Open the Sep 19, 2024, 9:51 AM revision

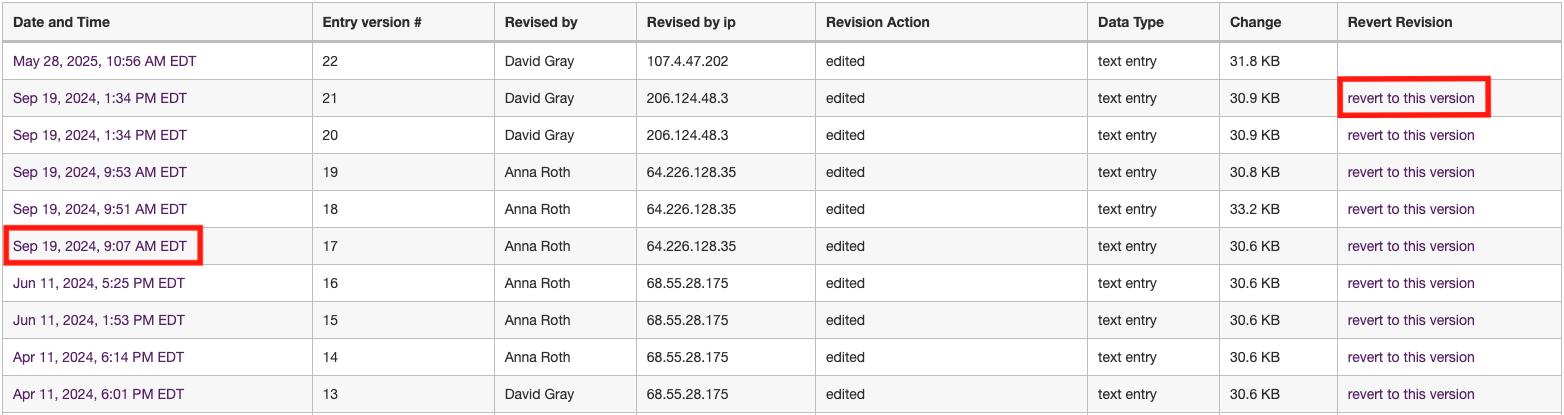[100, 209]
